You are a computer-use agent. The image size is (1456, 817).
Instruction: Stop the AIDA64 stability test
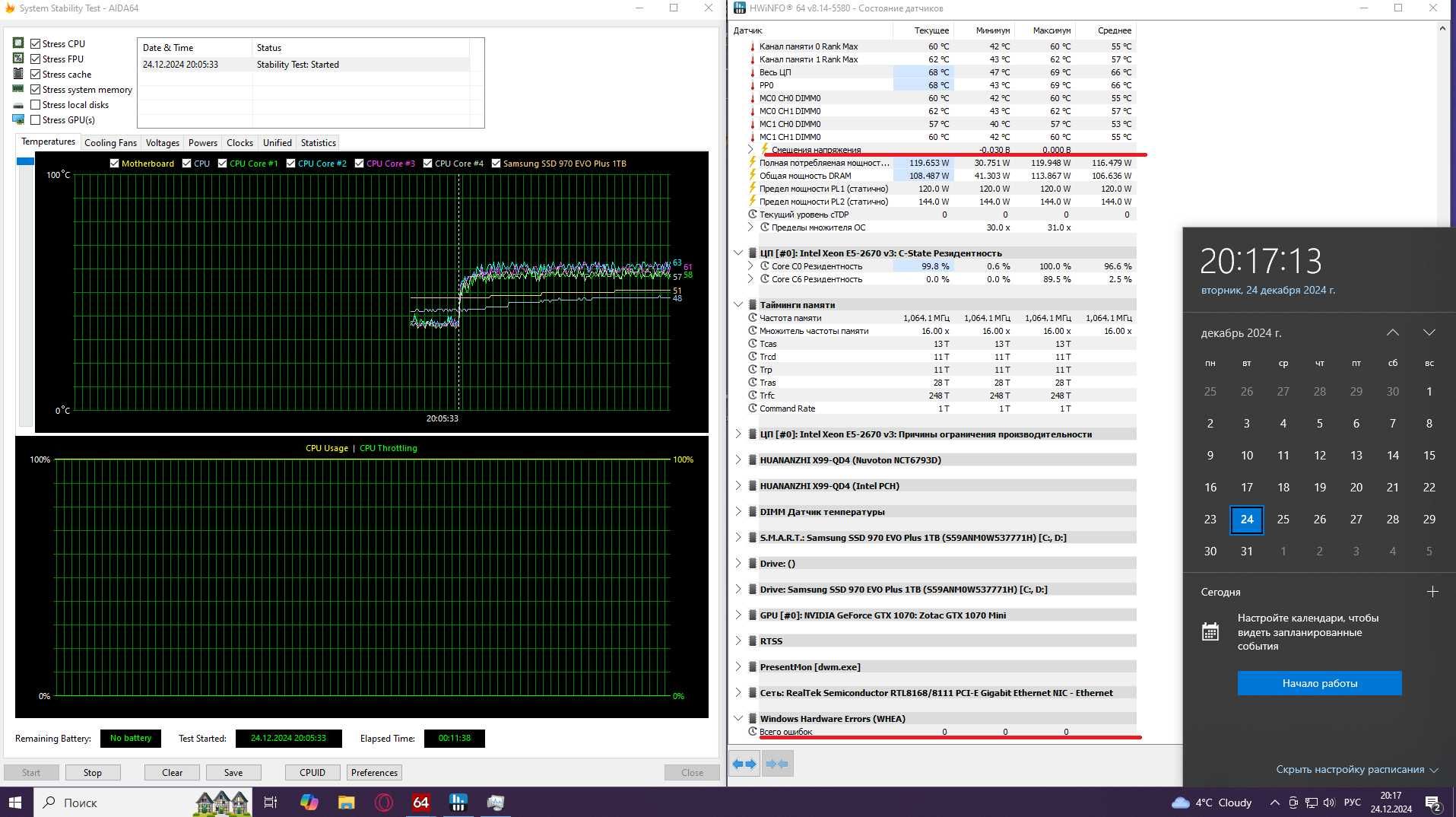(93, 772)
